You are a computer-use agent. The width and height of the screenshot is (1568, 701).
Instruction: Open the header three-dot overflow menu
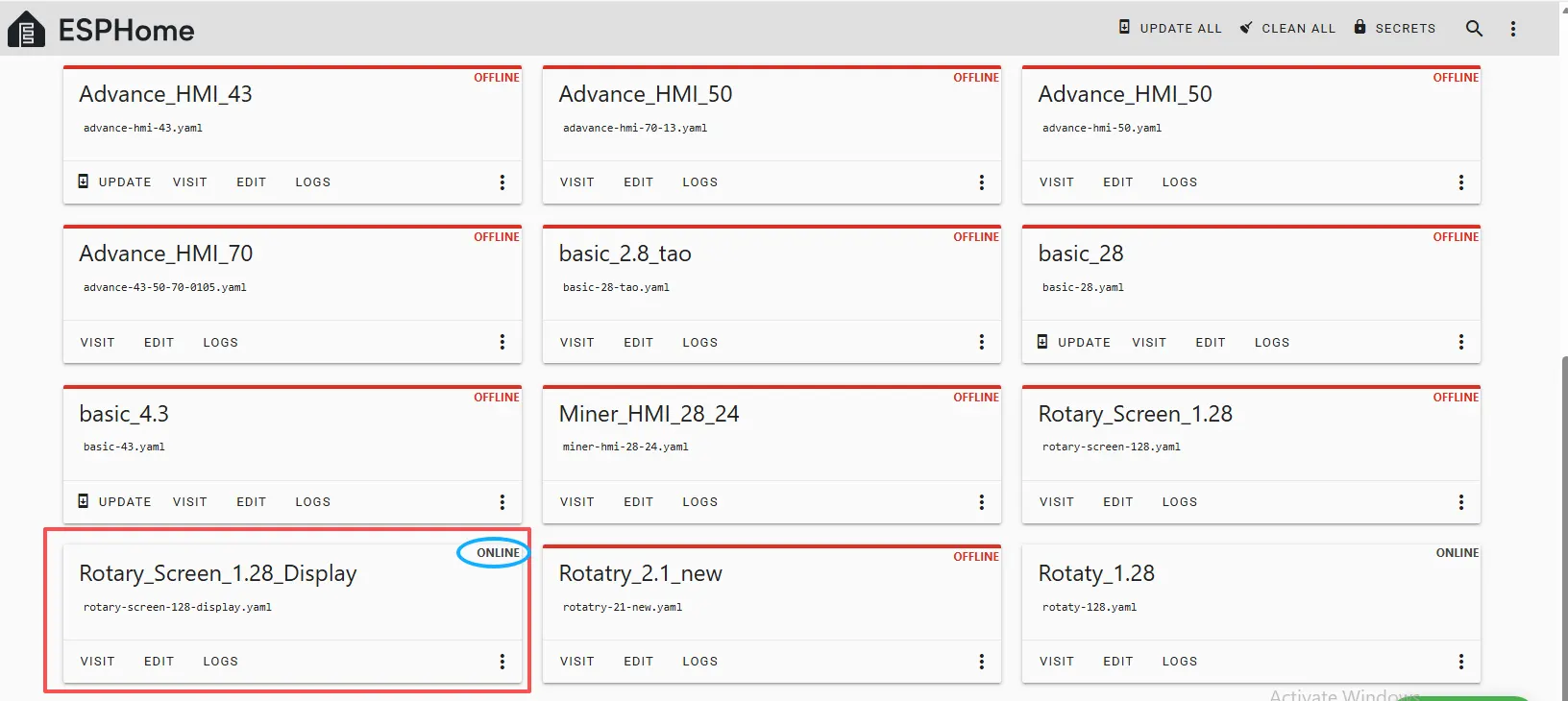[x=1512, y=29]
